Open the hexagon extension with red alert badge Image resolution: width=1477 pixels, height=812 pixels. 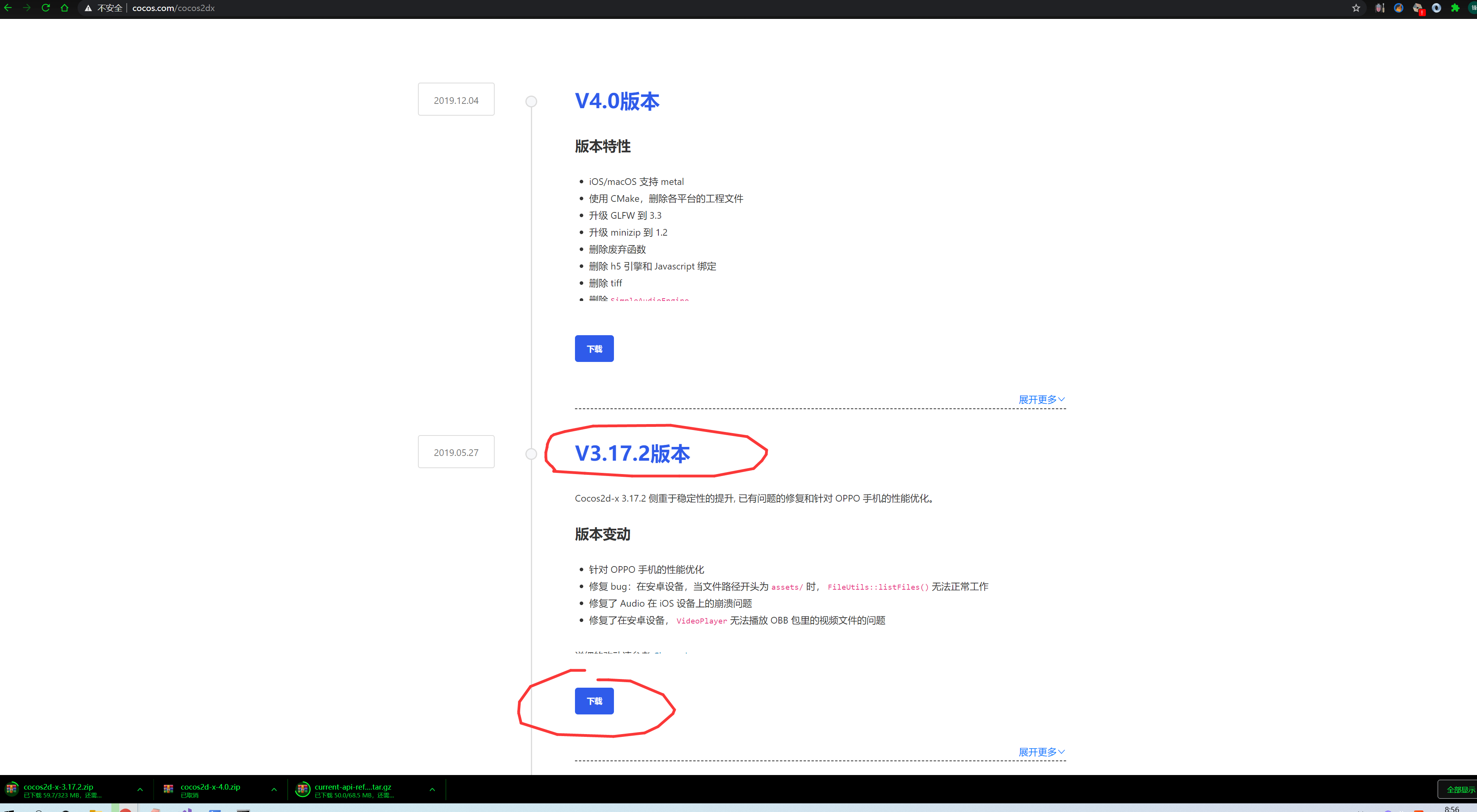1418,8
